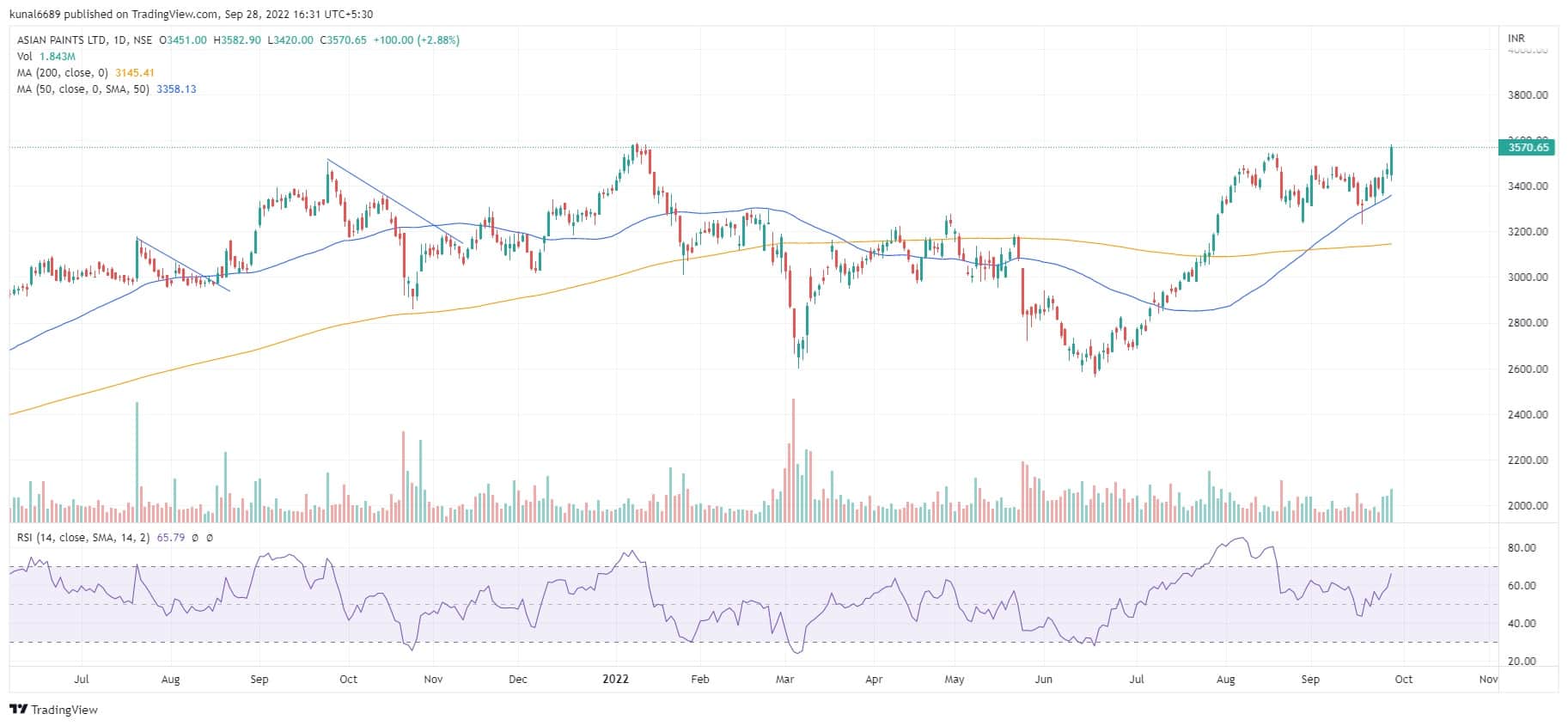Click the Dec label on time axis
The width and height of the screenshot is (1568, 726).
click(x=518, y=680)
